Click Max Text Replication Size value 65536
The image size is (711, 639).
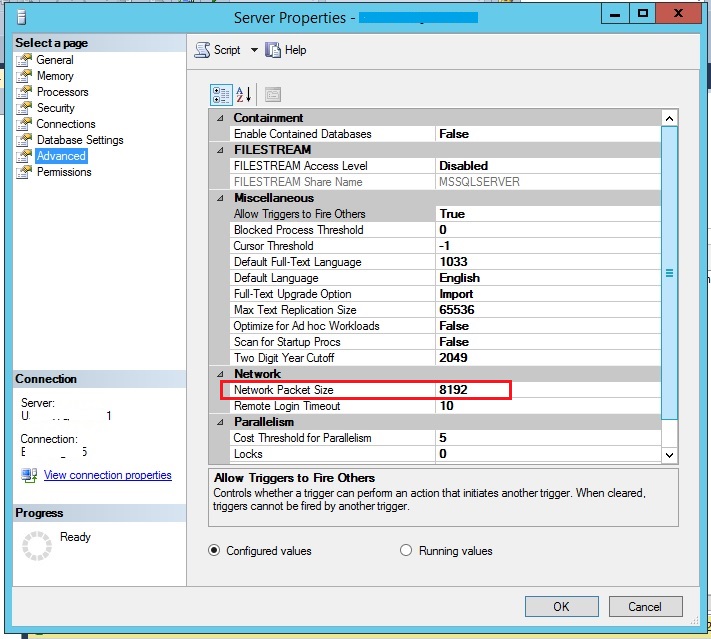point(457,310)
